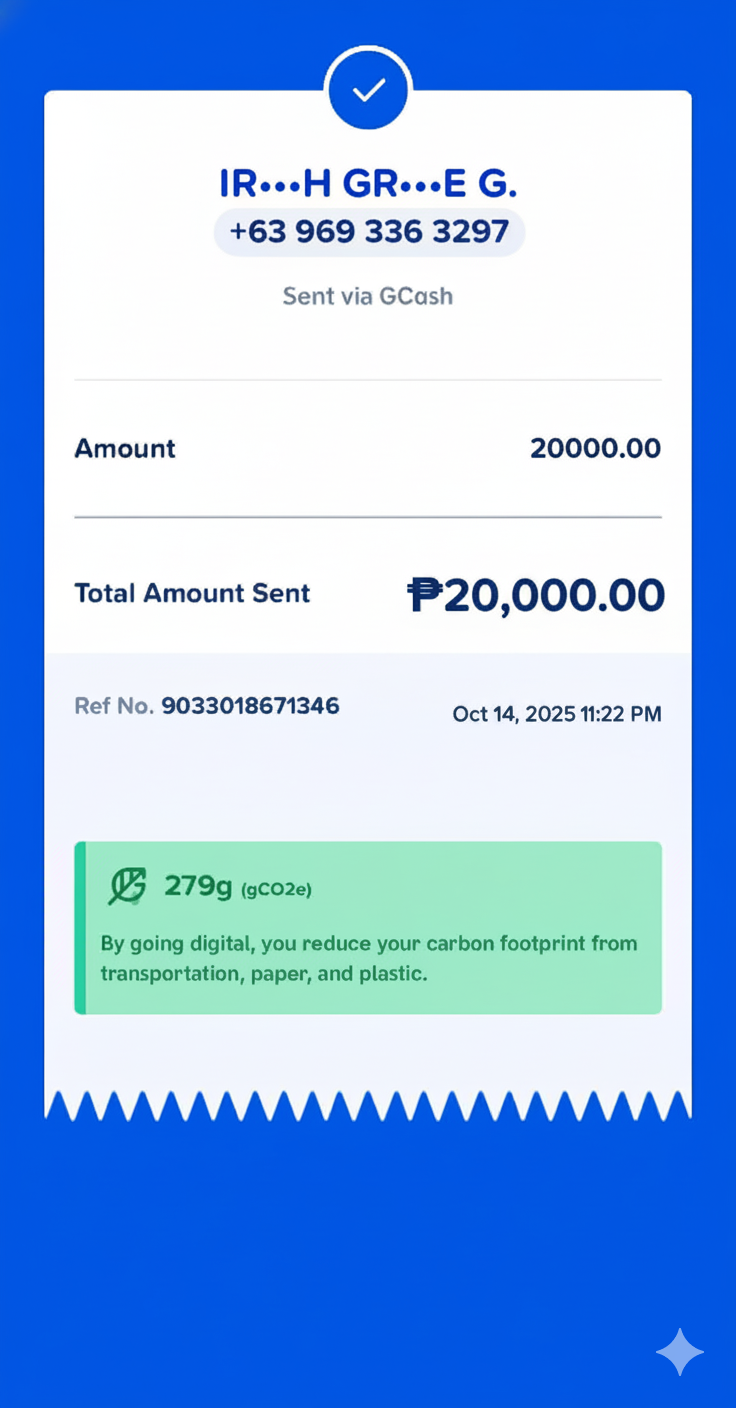The width and height of the screenshot is (736, 1408).
Task: Click the "Total Amount Sent" label
Action: [192, 593]
